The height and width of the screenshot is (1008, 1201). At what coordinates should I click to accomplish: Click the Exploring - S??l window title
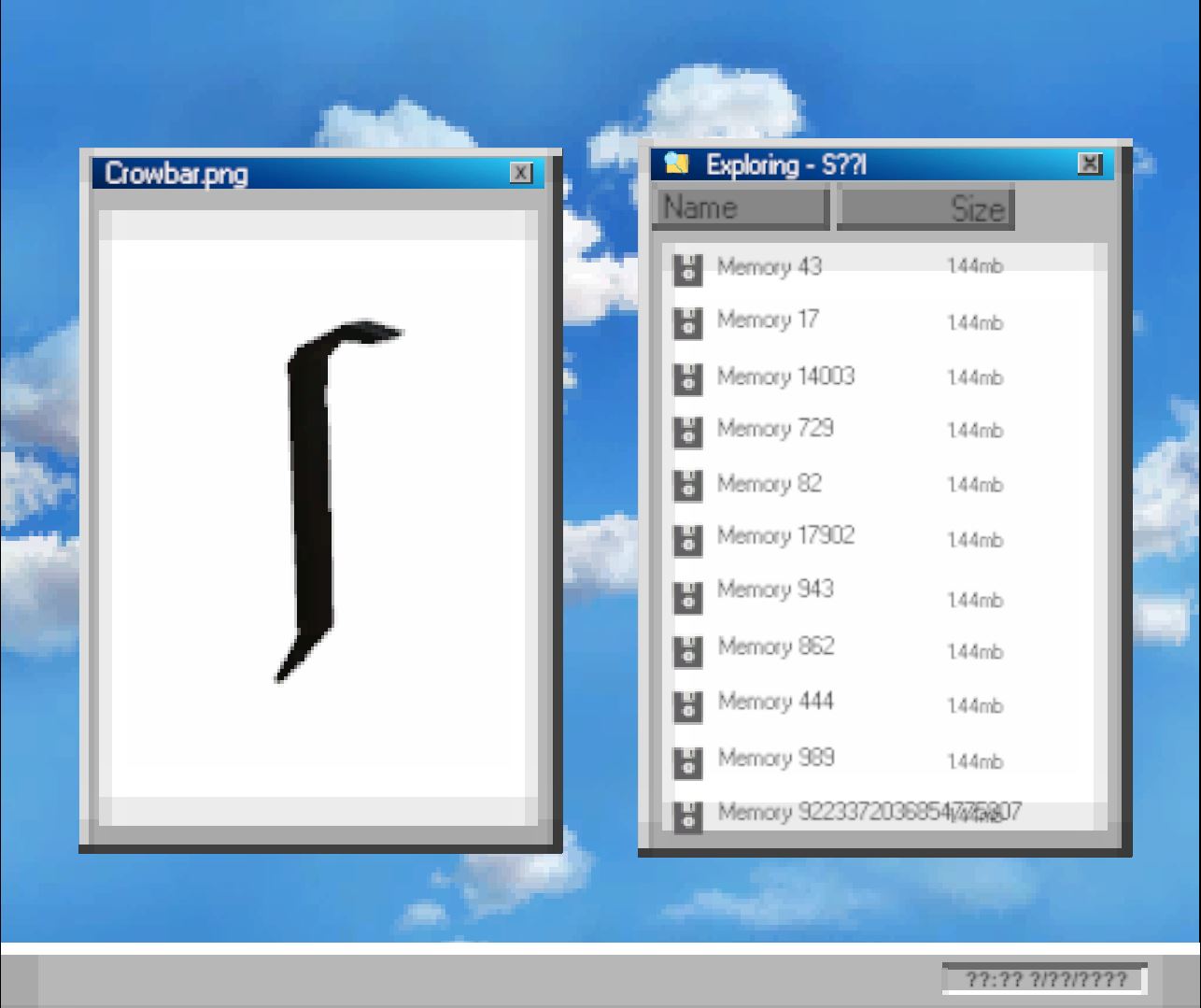(786, 165)
